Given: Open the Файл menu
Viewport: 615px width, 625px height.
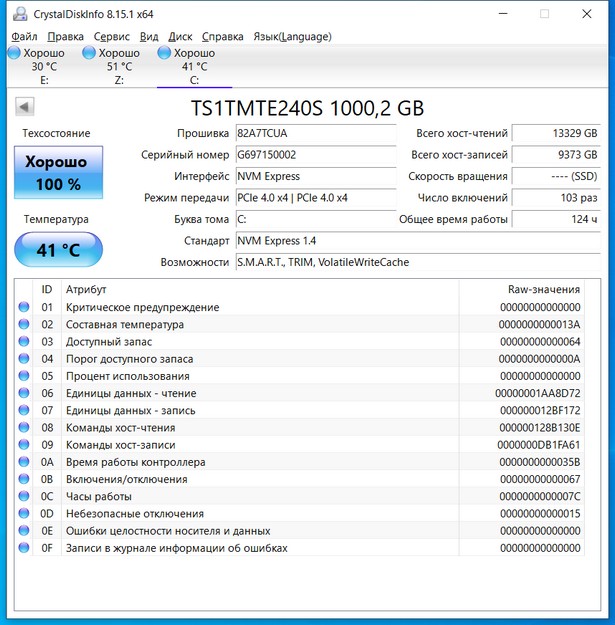Looking at the screenshot, I should (x=24, y=37).
